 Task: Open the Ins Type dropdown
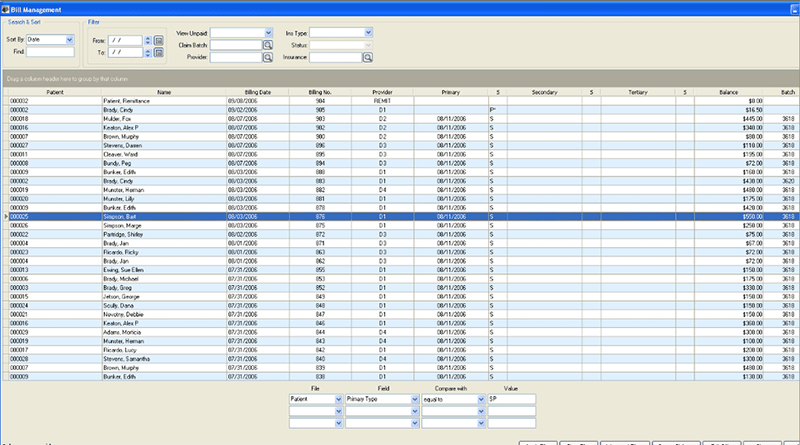[369, 33]
